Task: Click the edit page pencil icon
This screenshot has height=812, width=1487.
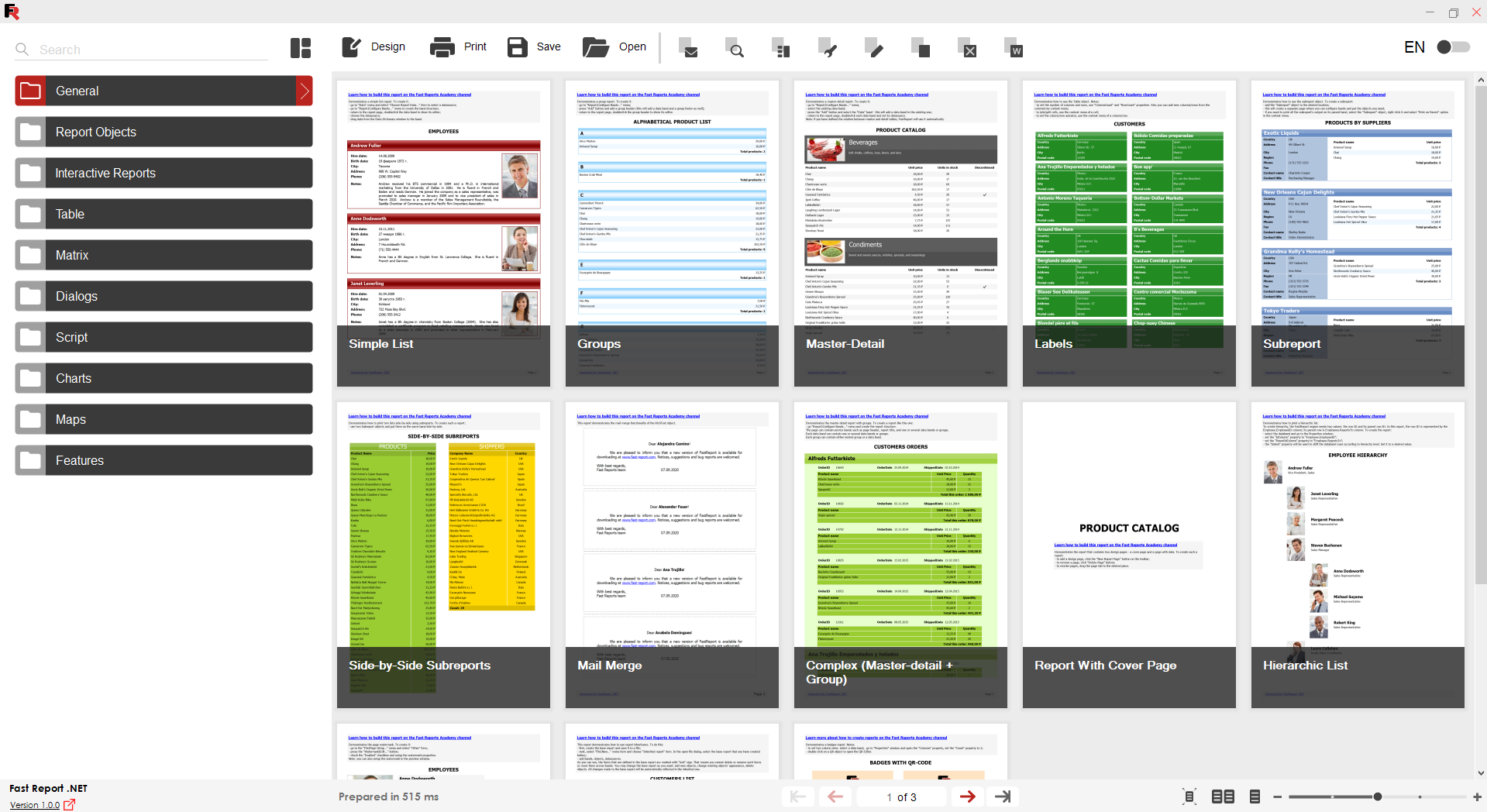Action: point(874,48)
